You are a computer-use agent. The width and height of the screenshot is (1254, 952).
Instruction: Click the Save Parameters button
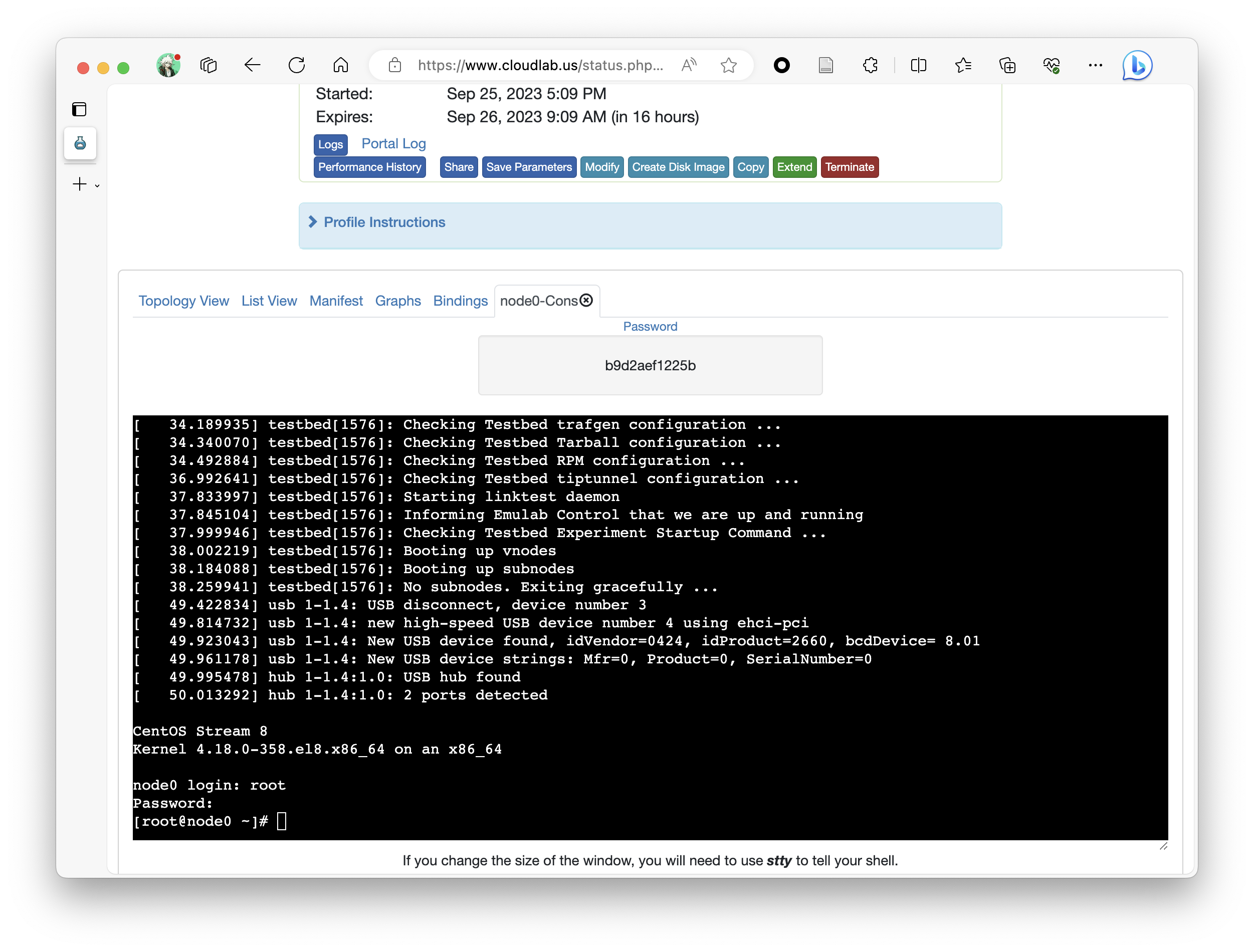[x=529, y=167]
